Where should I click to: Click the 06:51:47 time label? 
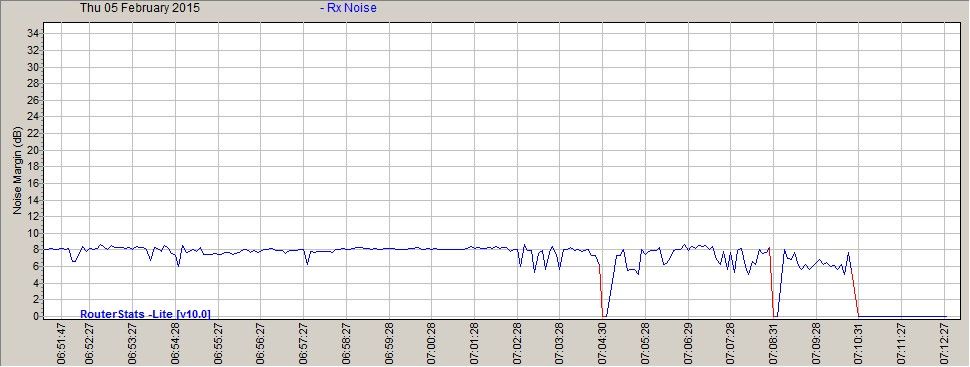pos(61,342)
